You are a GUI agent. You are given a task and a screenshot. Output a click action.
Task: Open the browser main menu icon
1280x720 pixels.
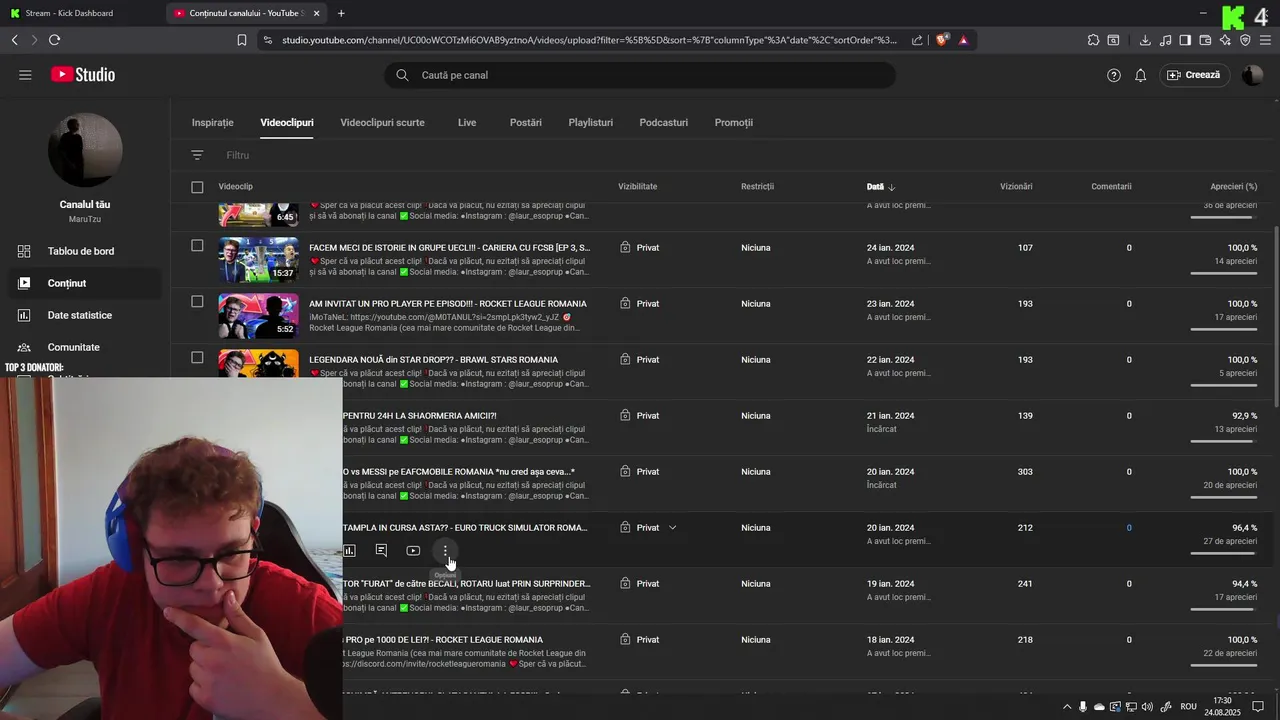pyautogui.click(x=1266, y=40)
